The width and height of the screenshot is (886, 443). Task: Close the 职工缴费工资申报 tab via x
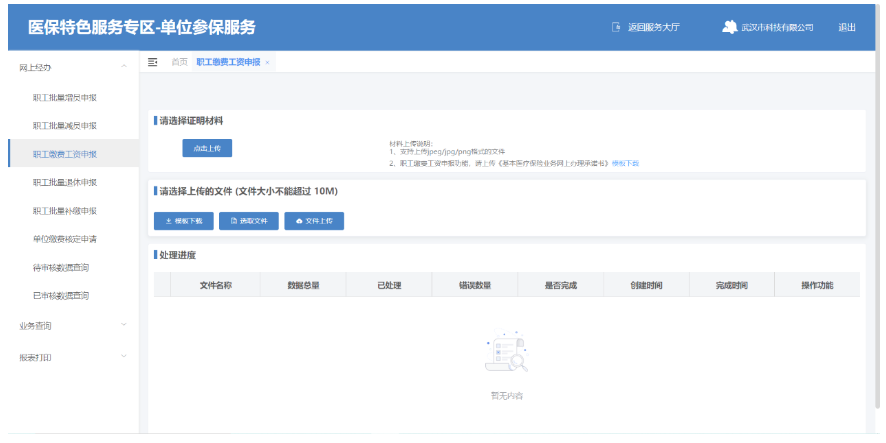pyautogui.click(x=267, y=62)
